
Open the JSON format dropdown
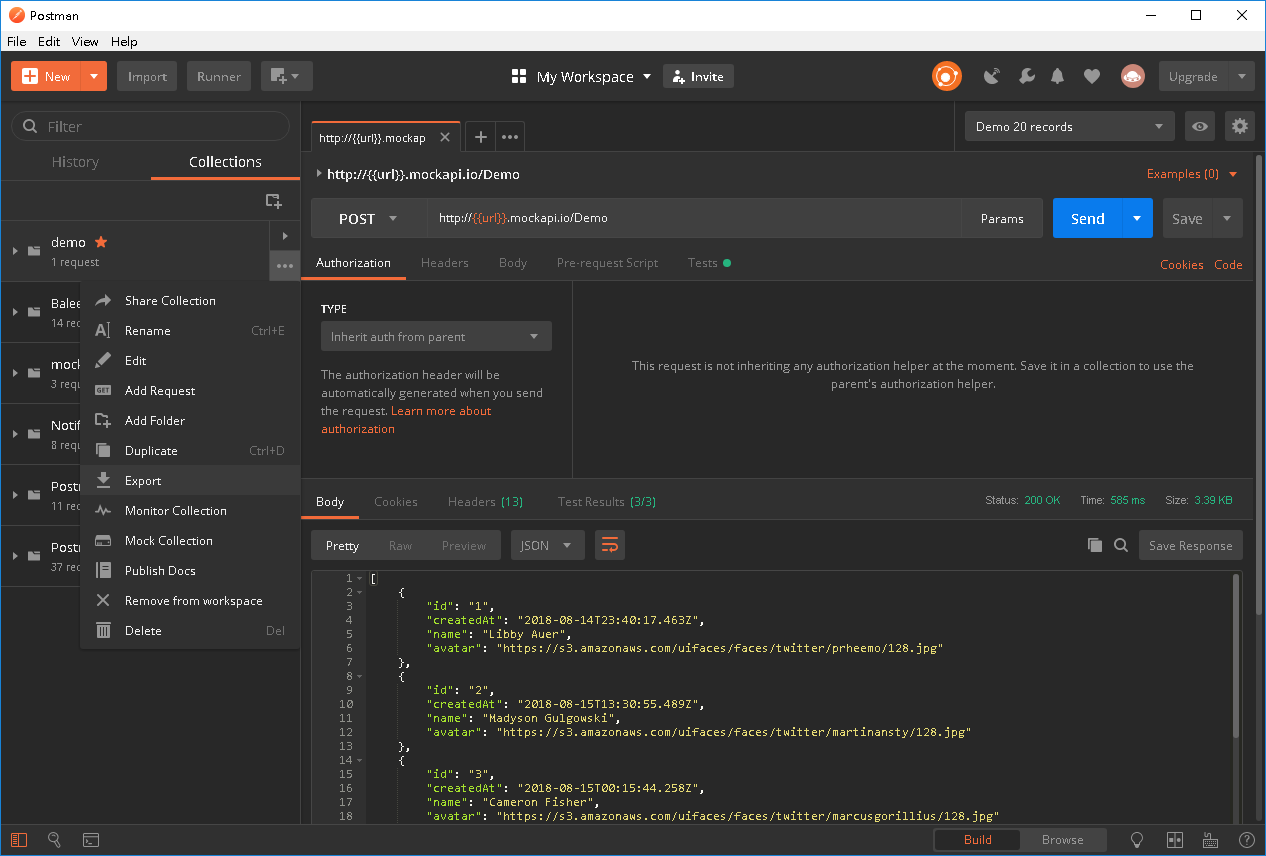pos(548,545)
